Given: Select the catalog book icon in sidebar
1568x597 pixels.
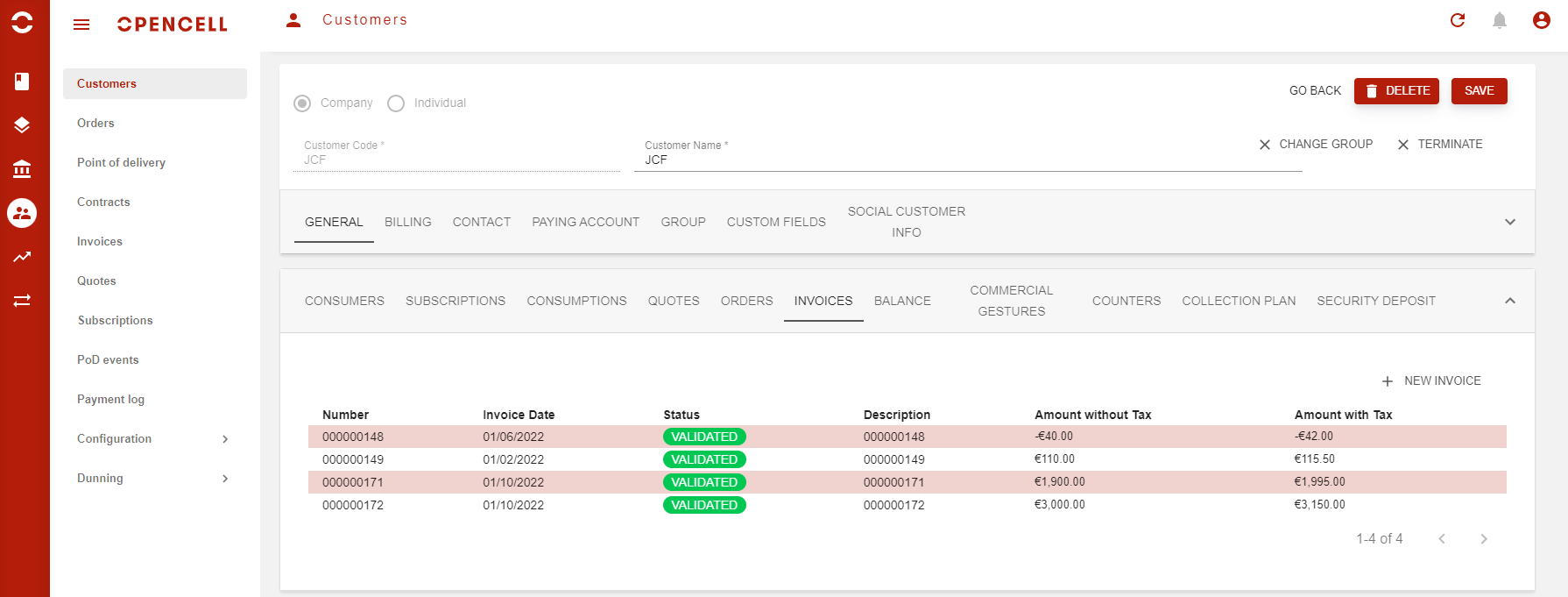Looking at the screenshot, I should pyautogui.click(x=22, y=82).
